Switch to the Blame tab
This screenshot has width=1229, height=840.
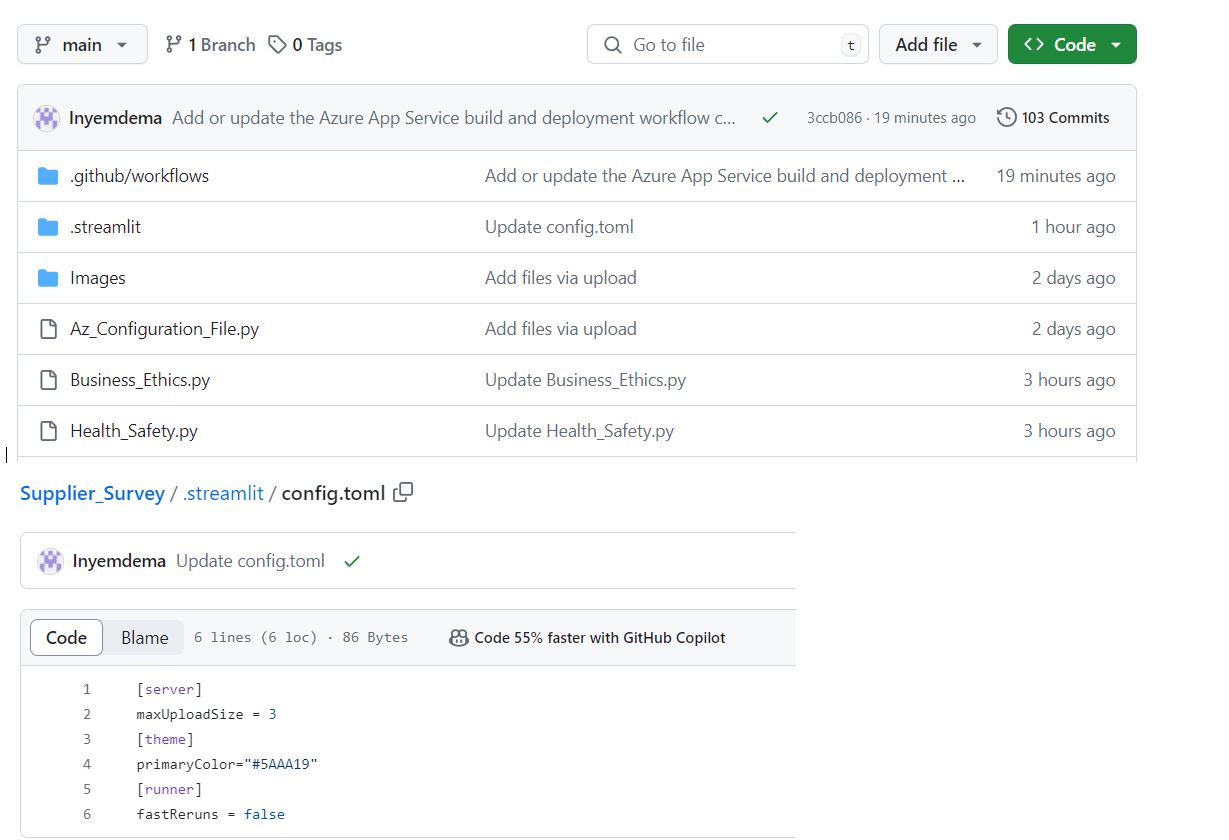pyautogui.click(x=144, y=638)
